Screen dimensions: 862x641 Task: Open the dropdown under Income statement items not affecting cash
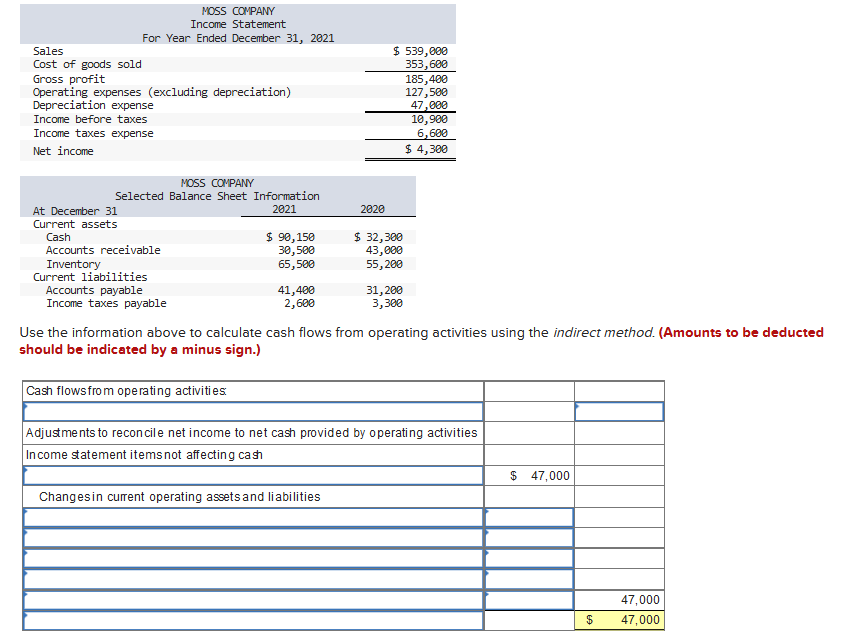(253, 476)
